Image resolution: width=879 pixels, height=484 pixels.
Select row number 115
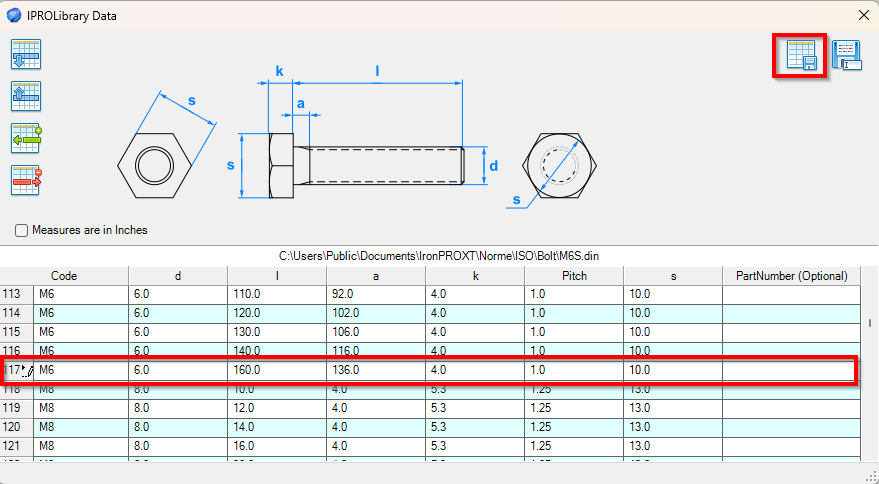(16, 332)
